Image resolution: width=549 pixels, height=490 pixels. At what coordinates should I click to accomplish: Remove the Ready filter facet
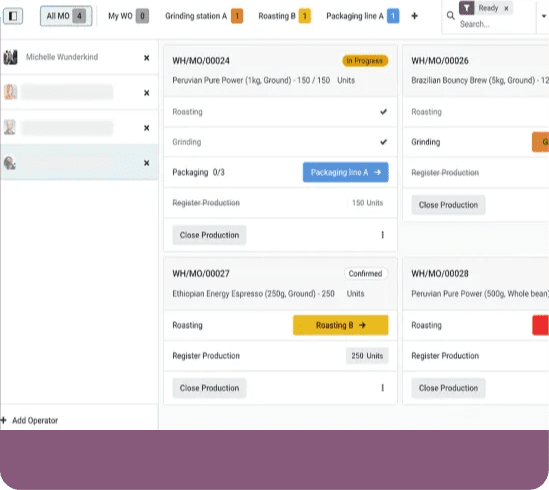coord(506,8)
